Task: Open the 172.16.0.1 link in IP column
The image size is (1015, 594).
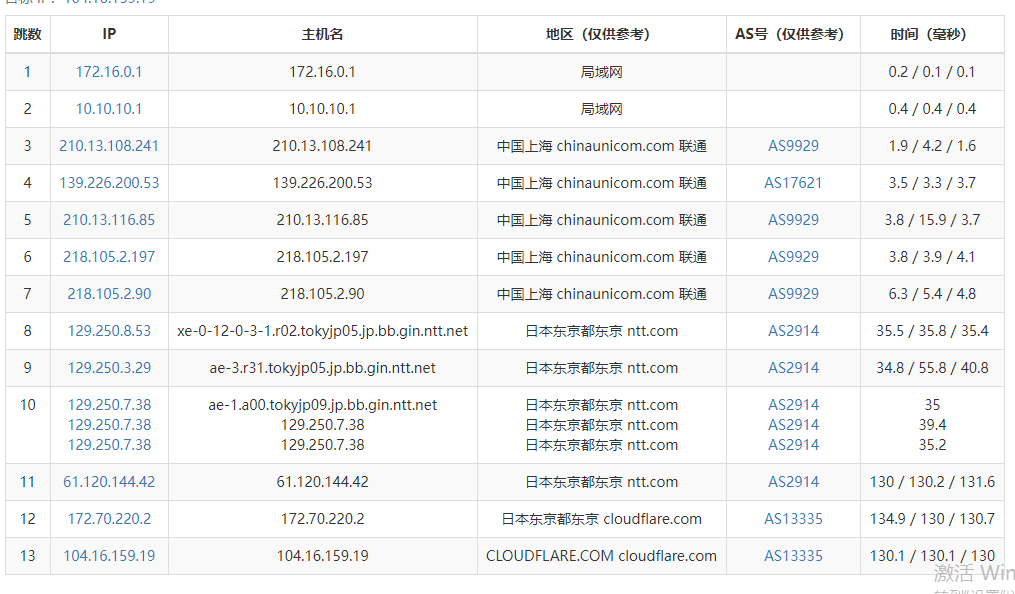Action: pos(109,72)
